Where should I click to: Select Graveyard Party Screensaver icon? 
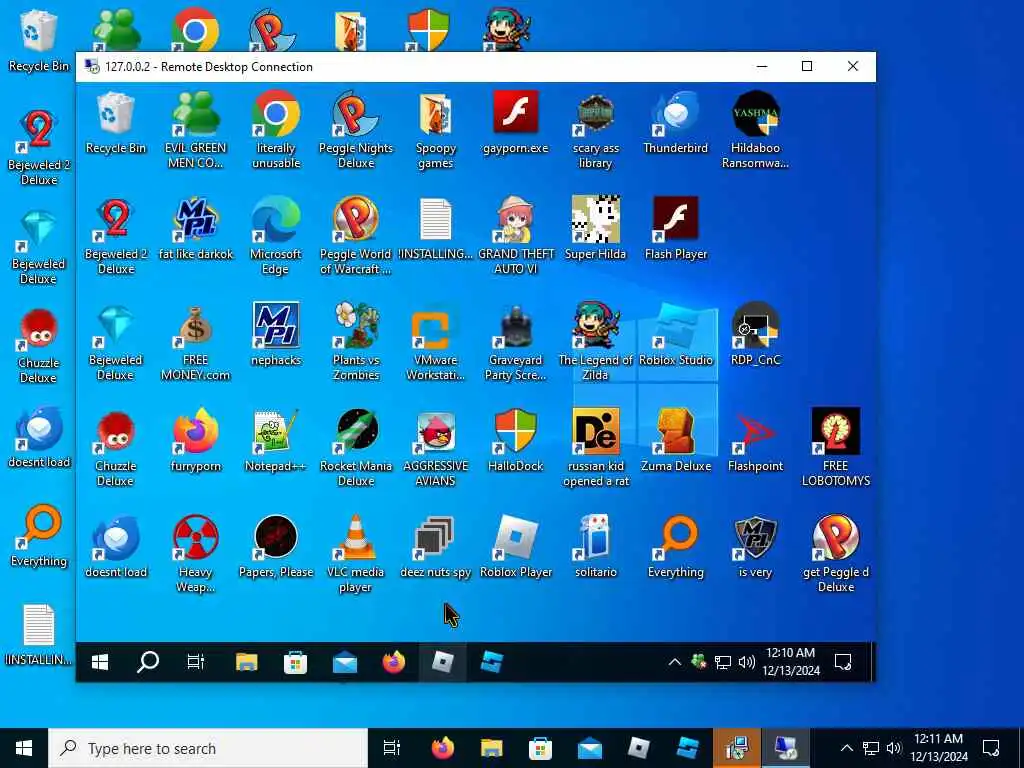515,325
